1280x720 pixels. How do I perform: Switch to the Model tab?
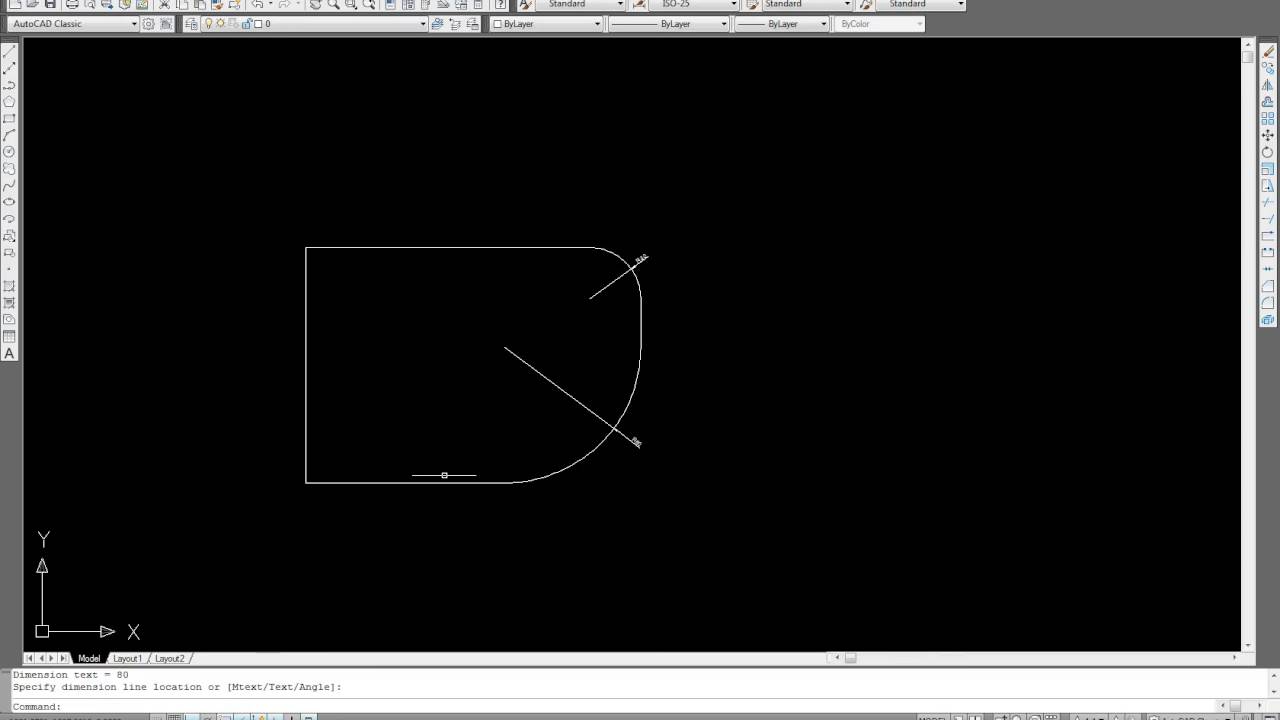(89, 658)
